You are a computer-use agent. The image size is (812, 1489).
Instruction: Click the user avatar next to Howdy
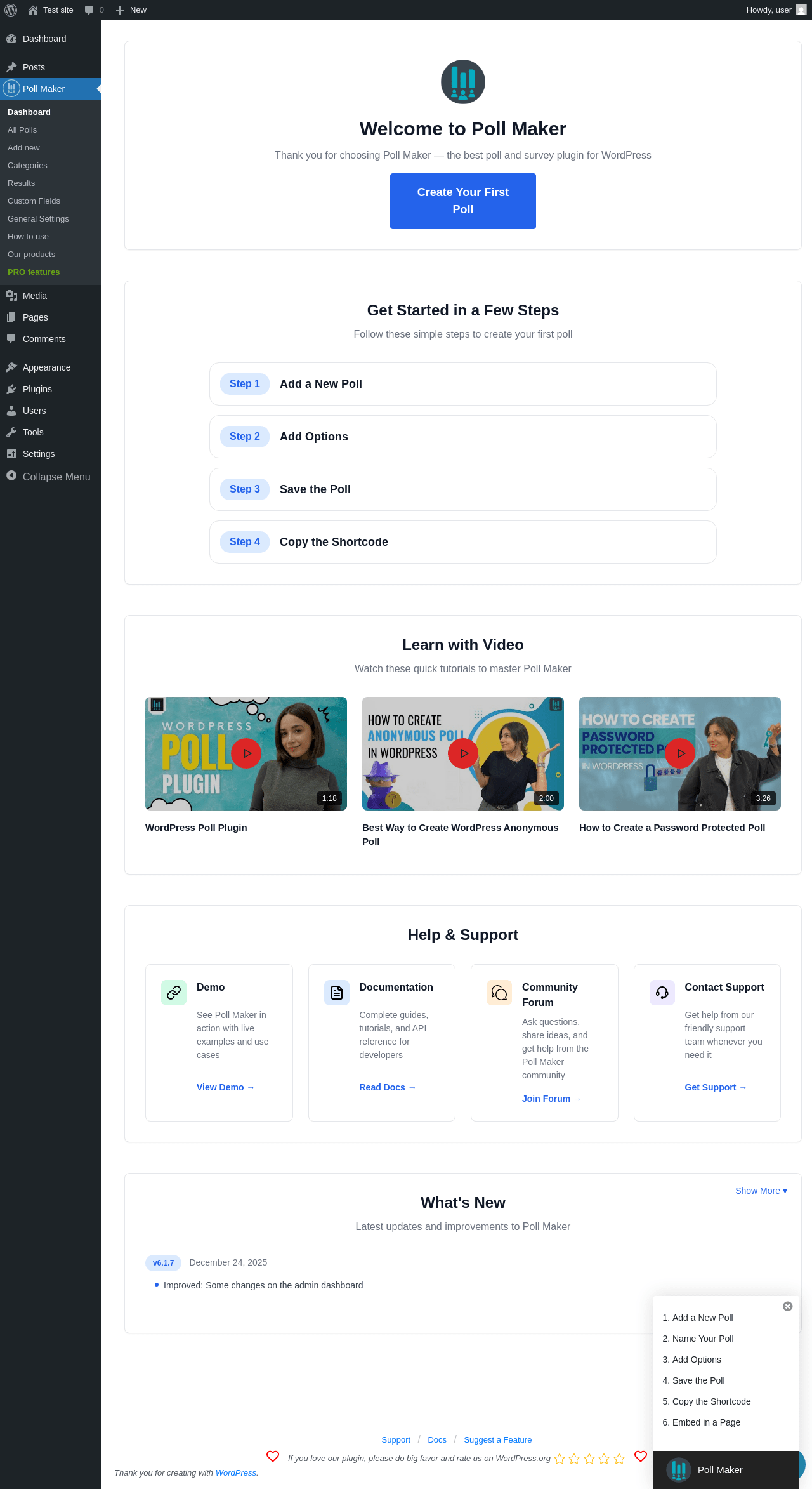tap(801, 10)
